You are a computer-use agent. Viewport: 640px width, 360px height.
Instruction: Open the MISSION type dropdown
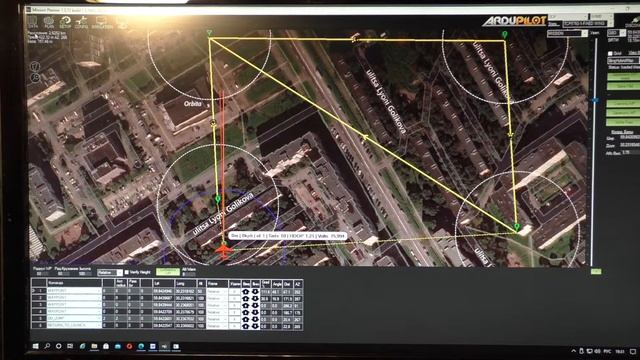click(567, 33)
